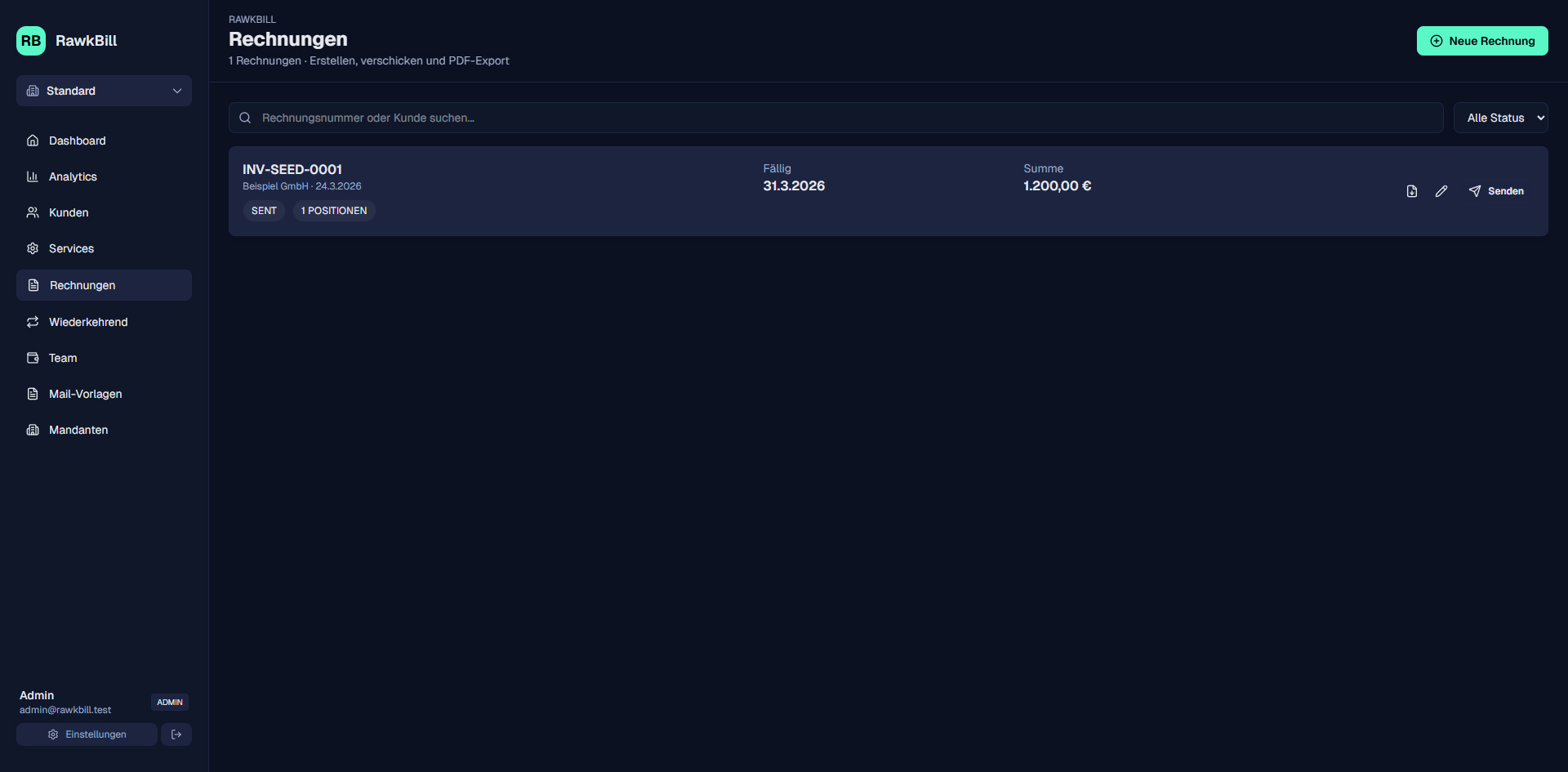Expand the Alle Status filter

[x=1500, y=118]
